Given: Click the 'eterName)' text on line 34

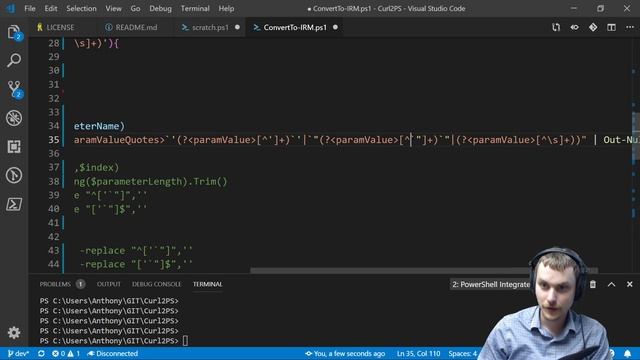Looking at the screenshot, I should [x=99, y=126].
